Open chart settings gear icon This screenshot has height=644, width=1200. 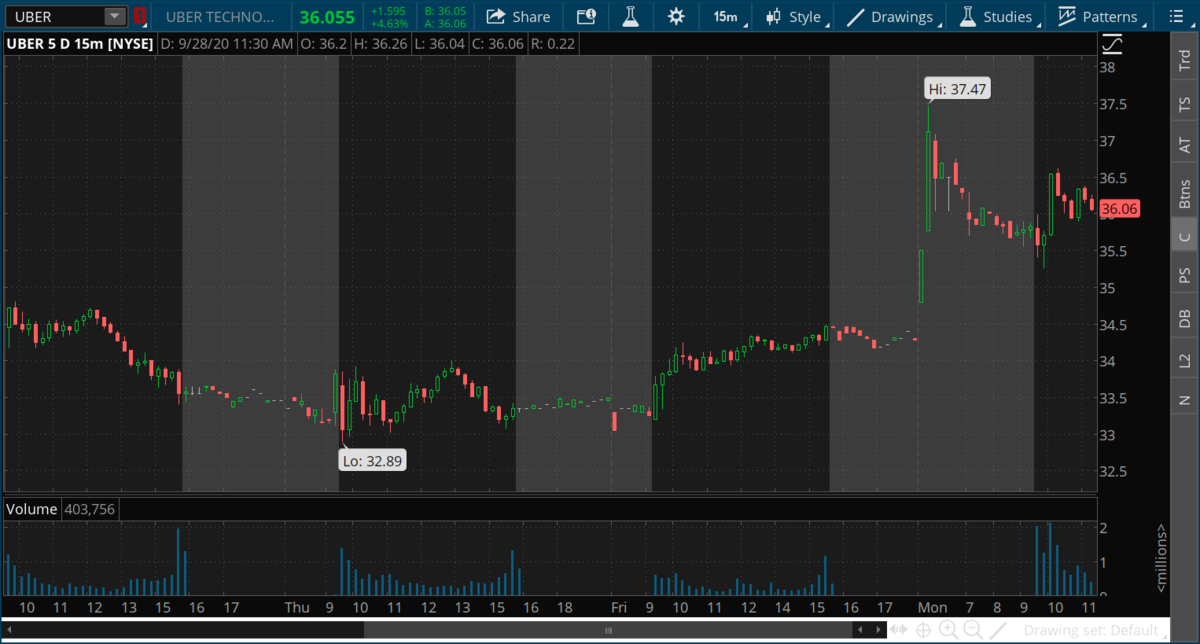676,17
